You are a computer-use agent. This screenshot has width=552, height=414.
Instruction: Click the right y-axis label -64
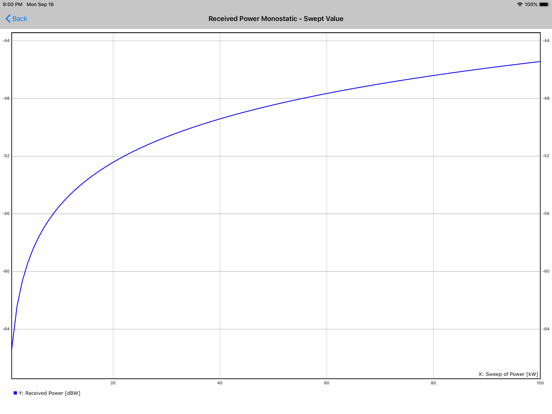[546, 329]
